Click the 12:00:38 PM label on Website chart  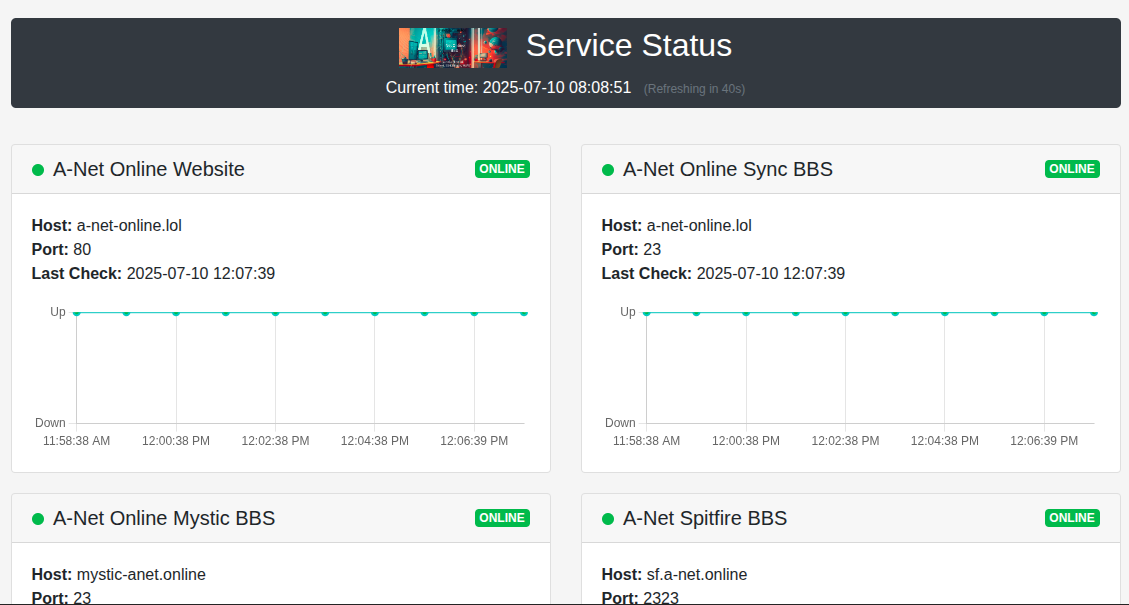point(176,441)
